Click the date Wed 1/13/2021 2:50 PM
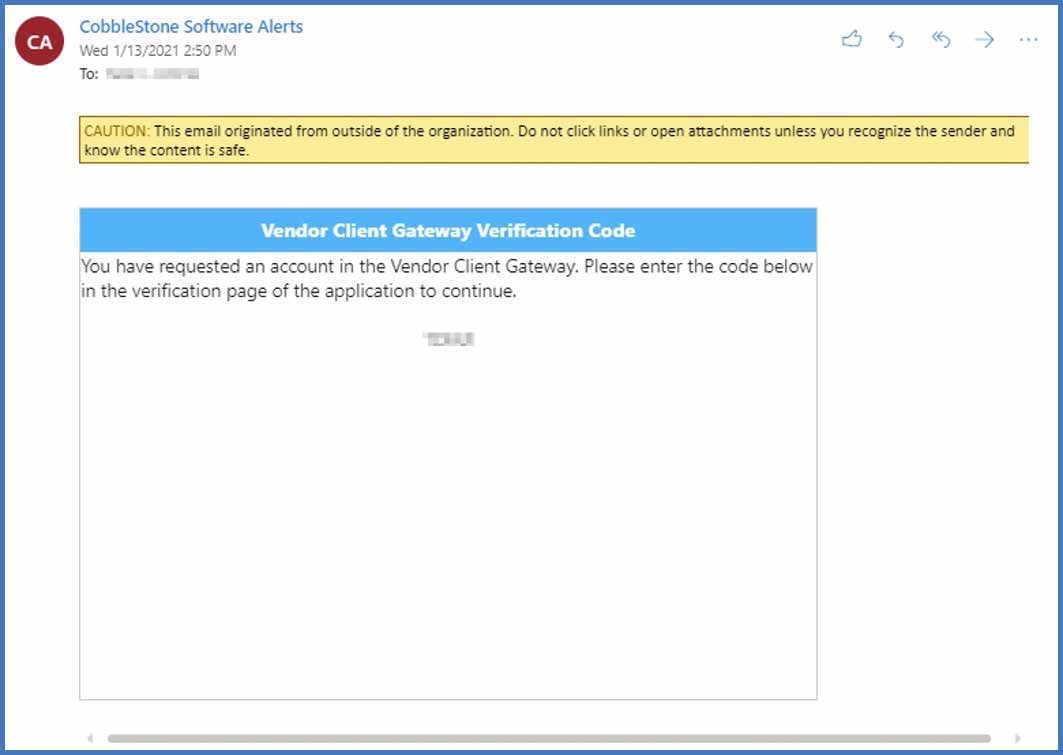The image size is (1063, 755). [158, 51]
